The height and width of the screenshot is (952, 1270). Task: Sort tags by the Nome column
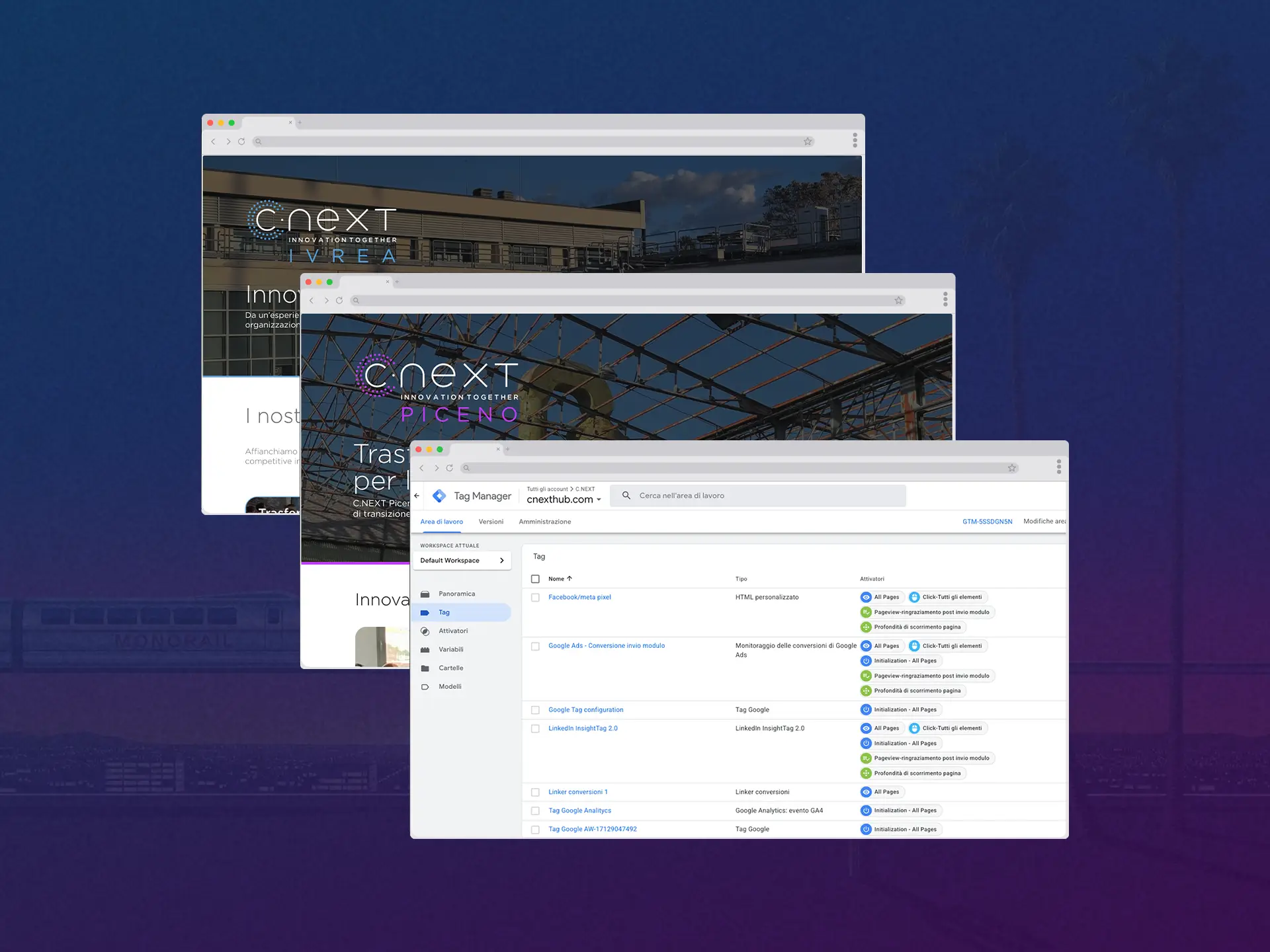[x=560, y=579]
